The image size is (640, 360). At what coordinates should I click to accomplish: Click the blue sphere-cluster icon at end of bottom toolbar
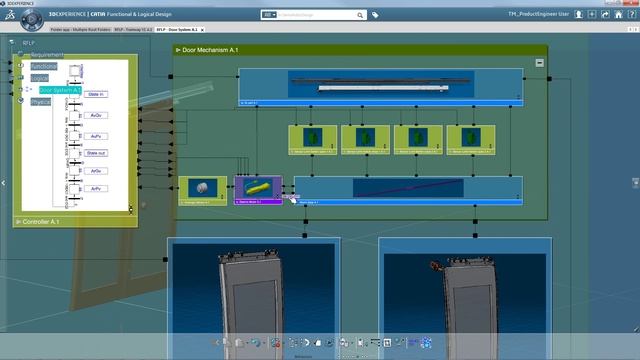tap(426, 343)
